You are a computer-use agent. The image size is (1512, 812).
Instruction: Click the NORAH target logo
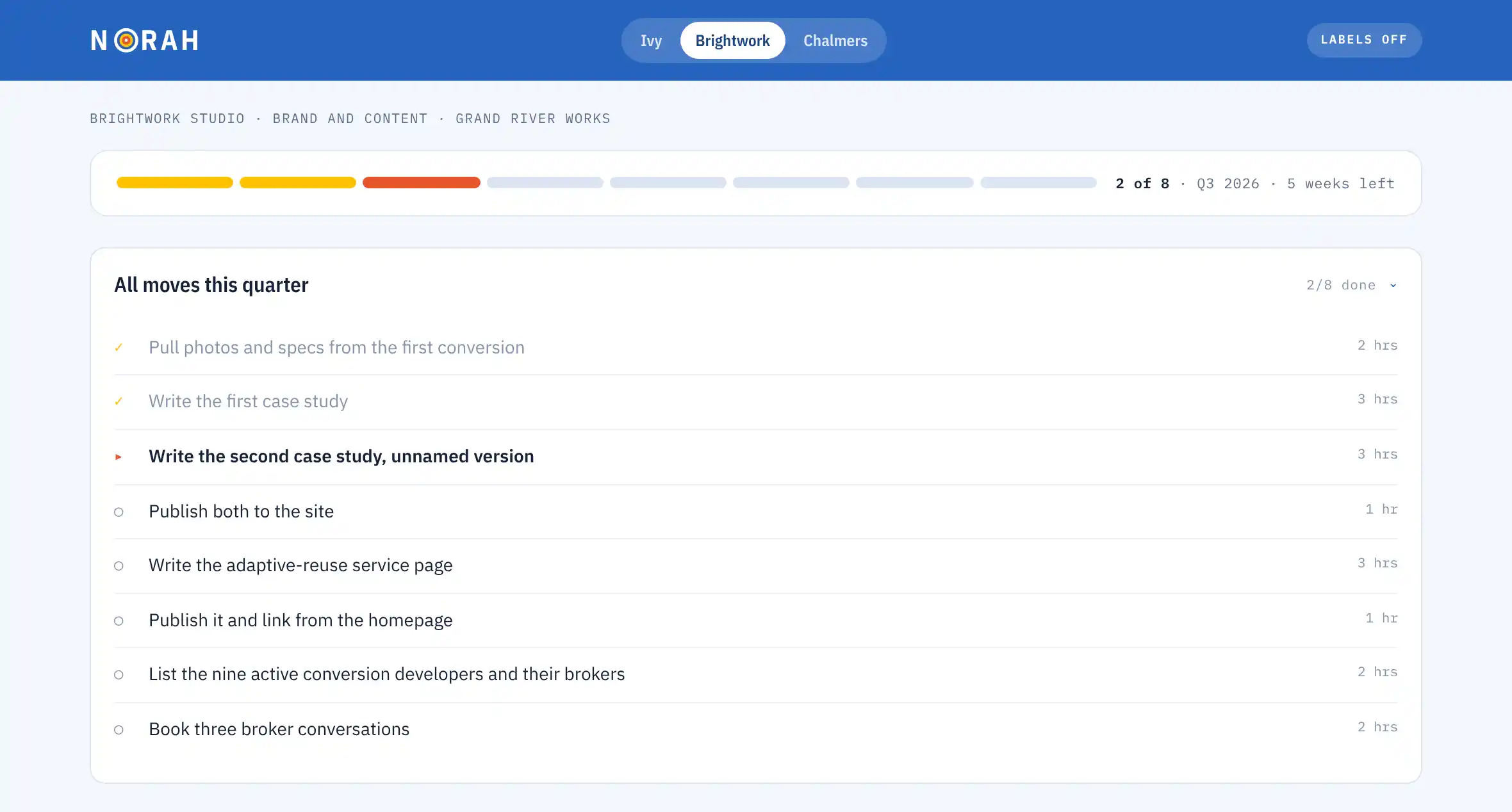tap(145, 40)
